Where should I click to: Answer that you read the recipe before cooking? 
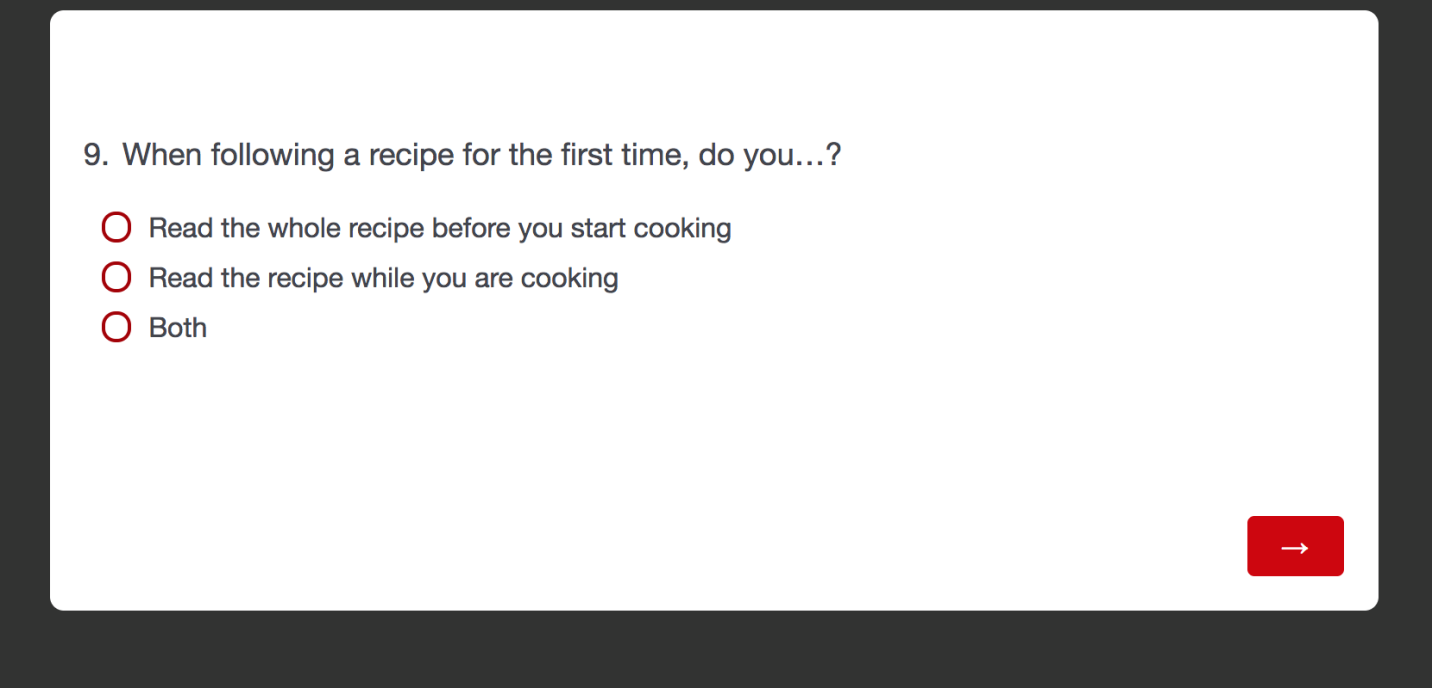coord(116,228)
